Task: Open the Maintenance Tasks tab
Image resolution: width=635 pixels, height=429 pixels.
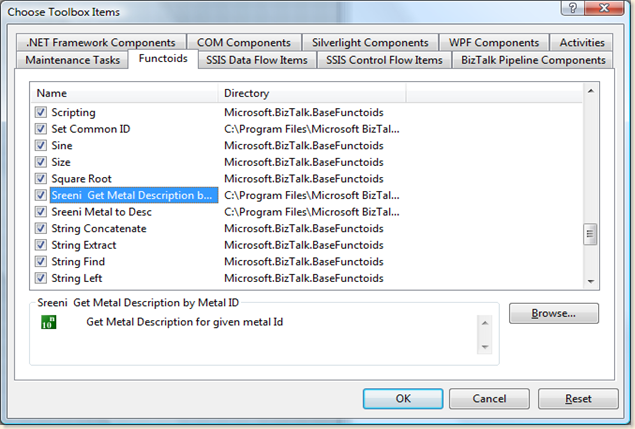Action: pyautogui.click(x=73, y=60)
